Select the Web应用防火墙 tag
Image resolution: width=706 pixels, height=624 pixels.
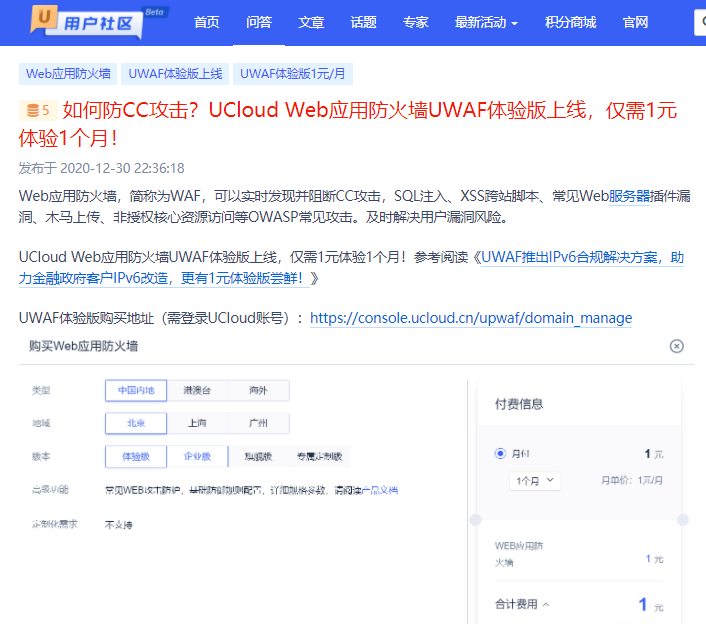(68, 74)
